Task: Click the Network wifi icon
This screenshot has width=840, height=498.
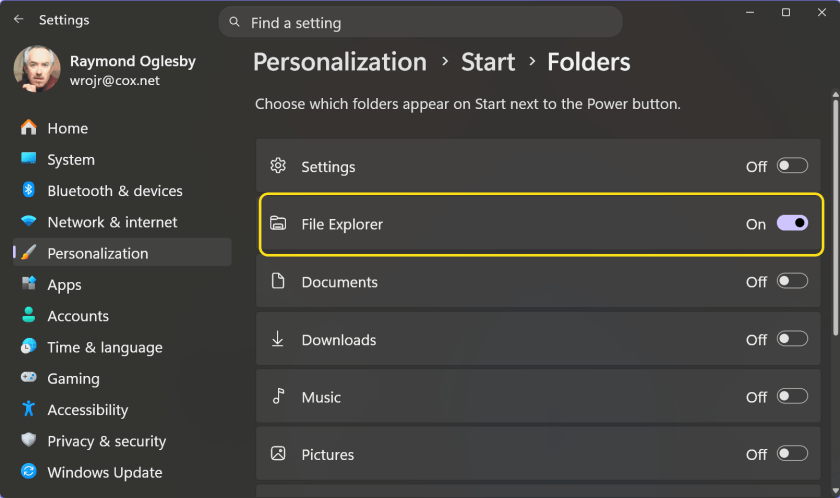Action: [x=28, y=221]
